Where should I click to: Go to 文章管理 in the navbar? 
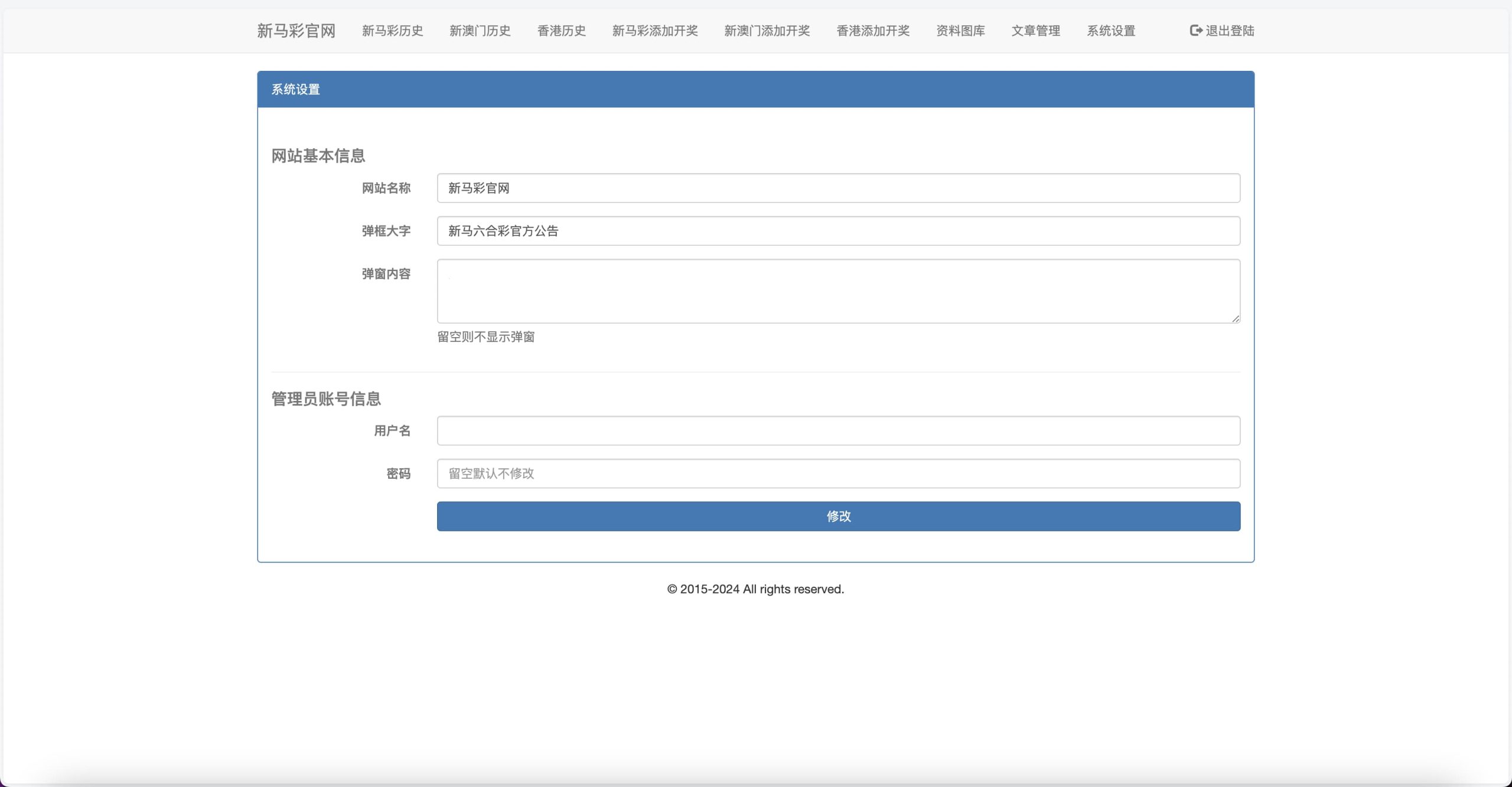1035,31
